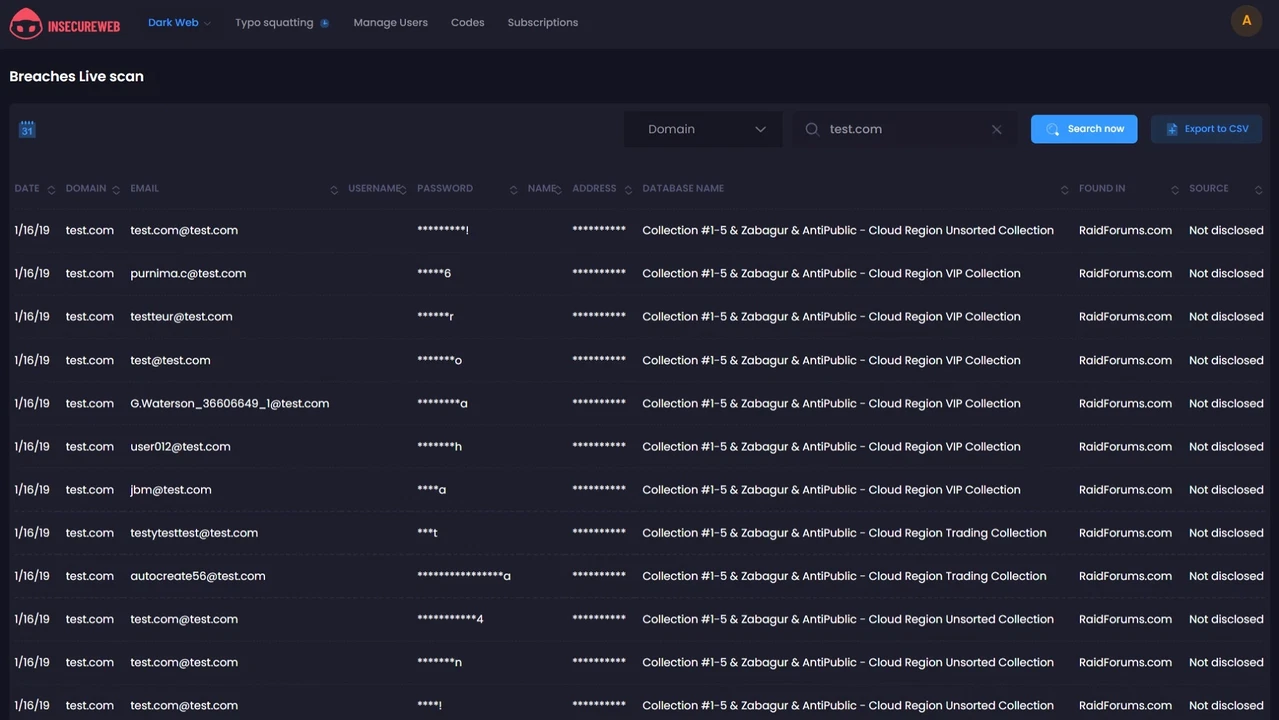Click the InsecureWeb logo
Image resolution: width=1279 pixels, height=720 pixels.
(65, 24)
